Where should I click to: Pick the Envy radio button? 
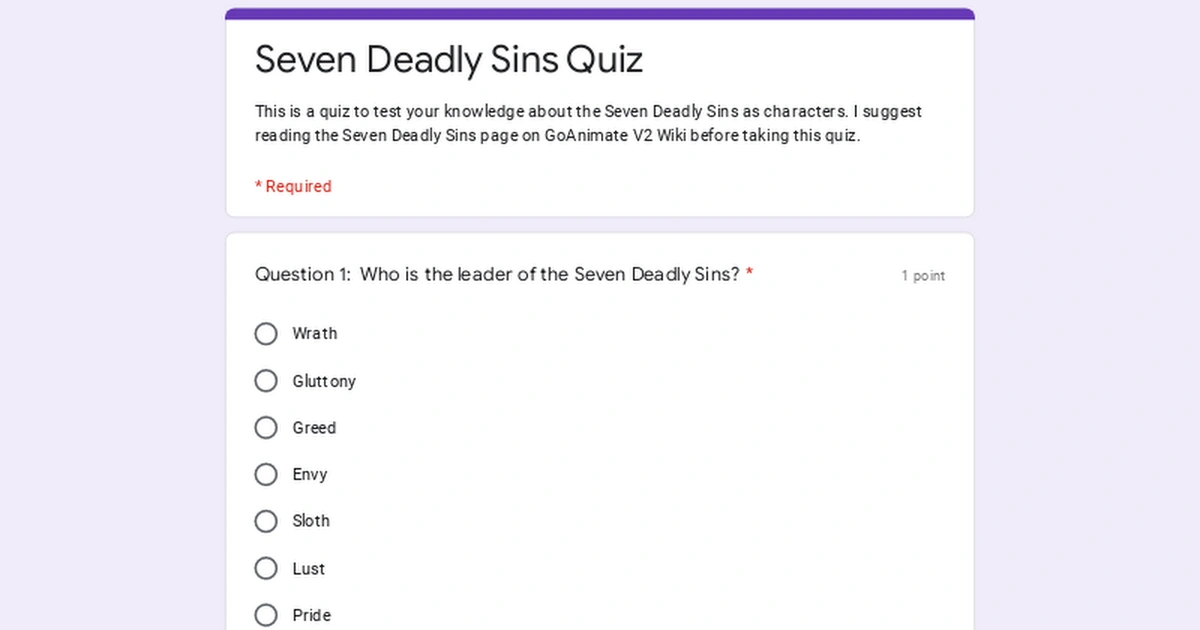(x=266, y=474)
